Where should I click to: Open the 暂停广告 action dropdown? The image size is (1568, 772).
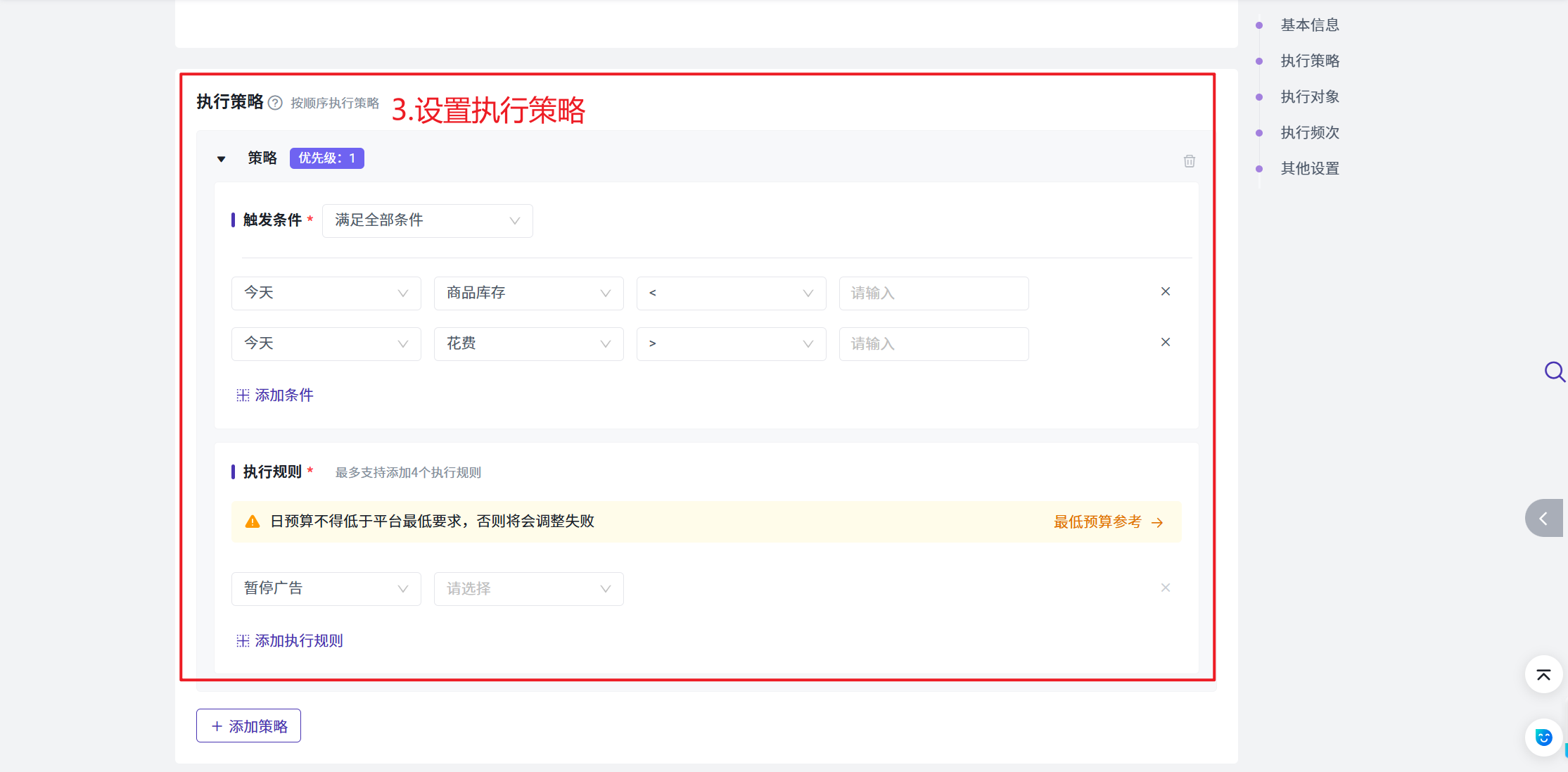coord(326,589)
